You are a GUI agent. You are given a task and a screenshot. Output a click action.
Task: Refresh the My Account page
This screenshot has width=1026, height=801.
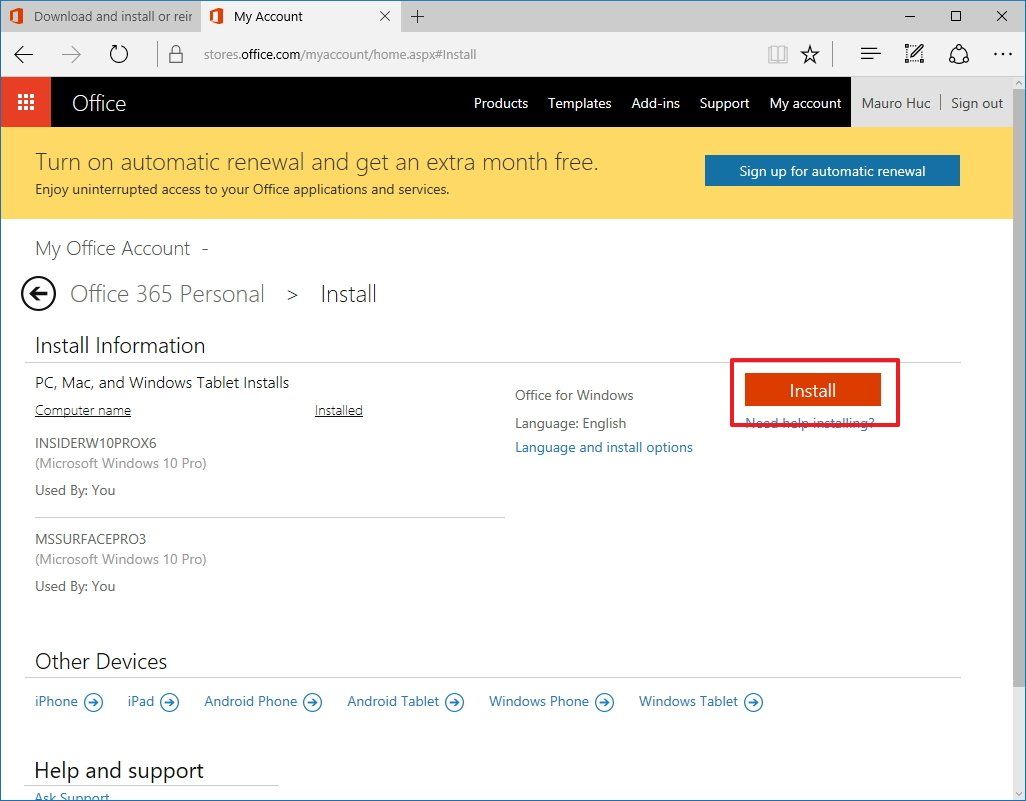(x=118, y=54)
